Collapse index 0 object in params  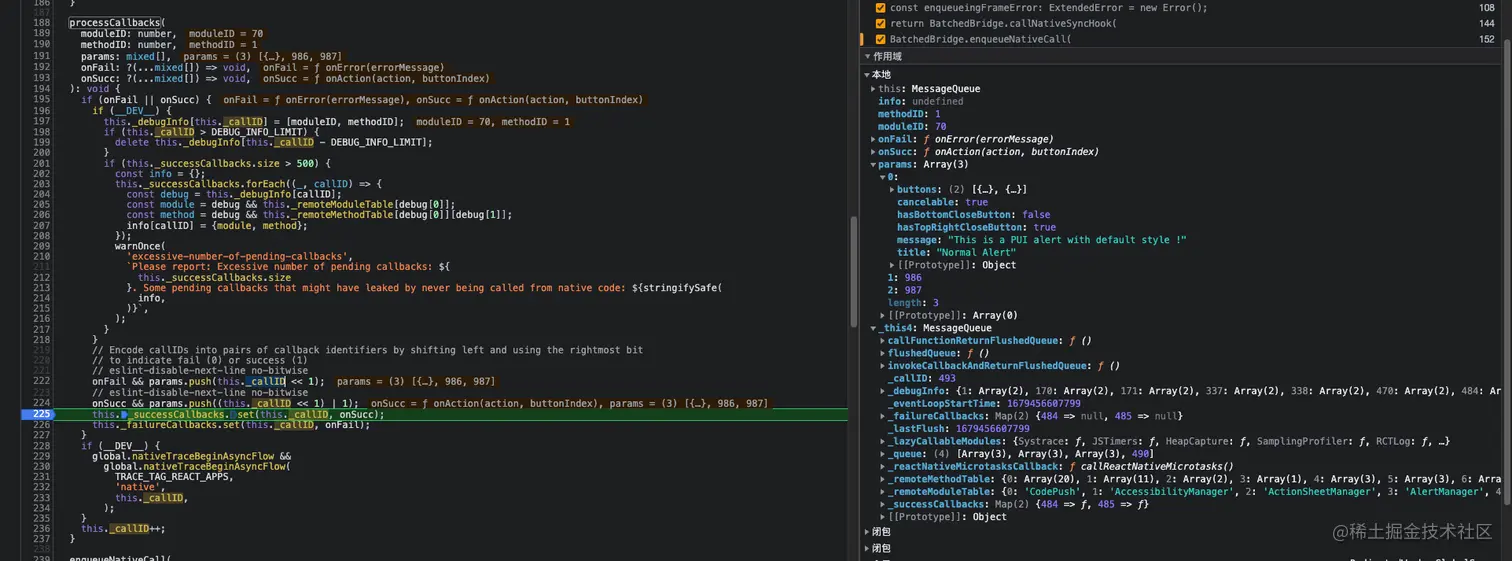(882, 177)
